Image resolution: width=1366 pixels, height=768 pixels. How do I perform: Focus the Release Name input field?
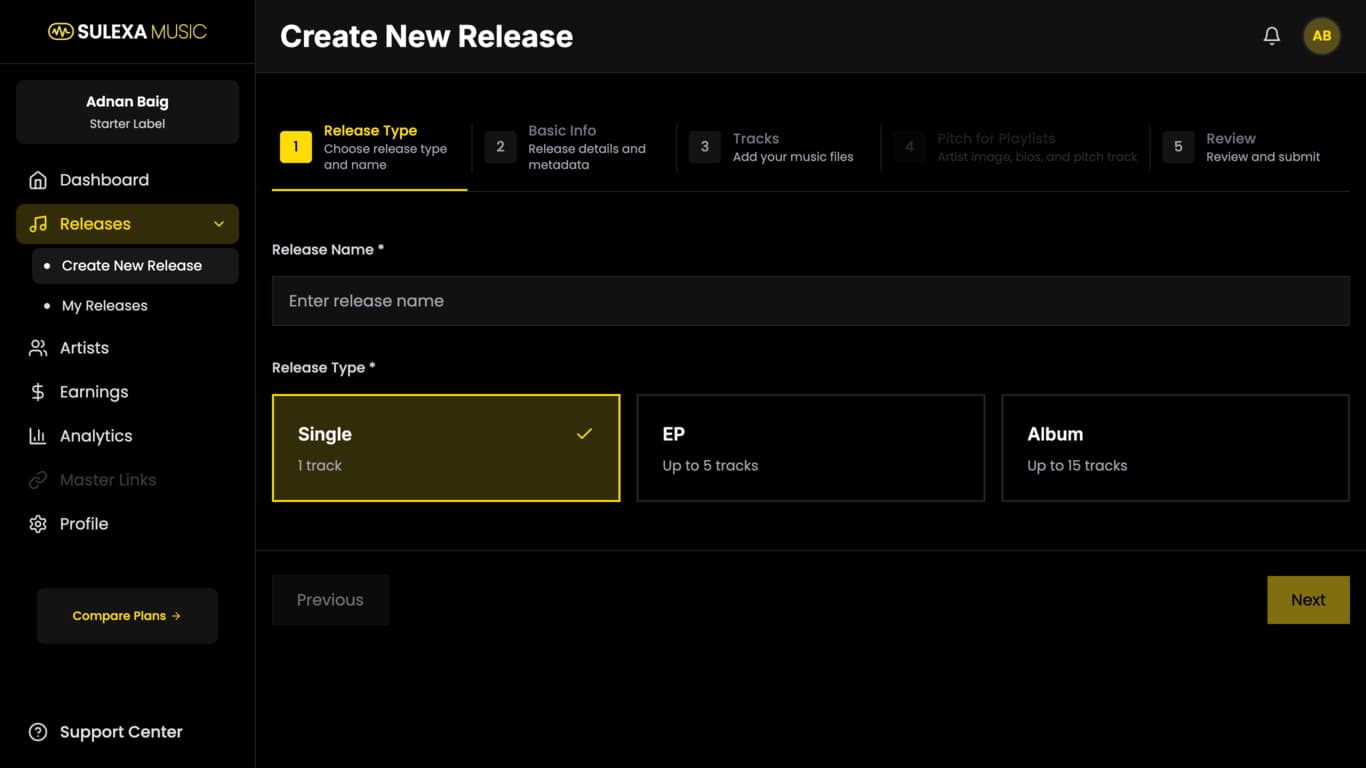(811, 301)
